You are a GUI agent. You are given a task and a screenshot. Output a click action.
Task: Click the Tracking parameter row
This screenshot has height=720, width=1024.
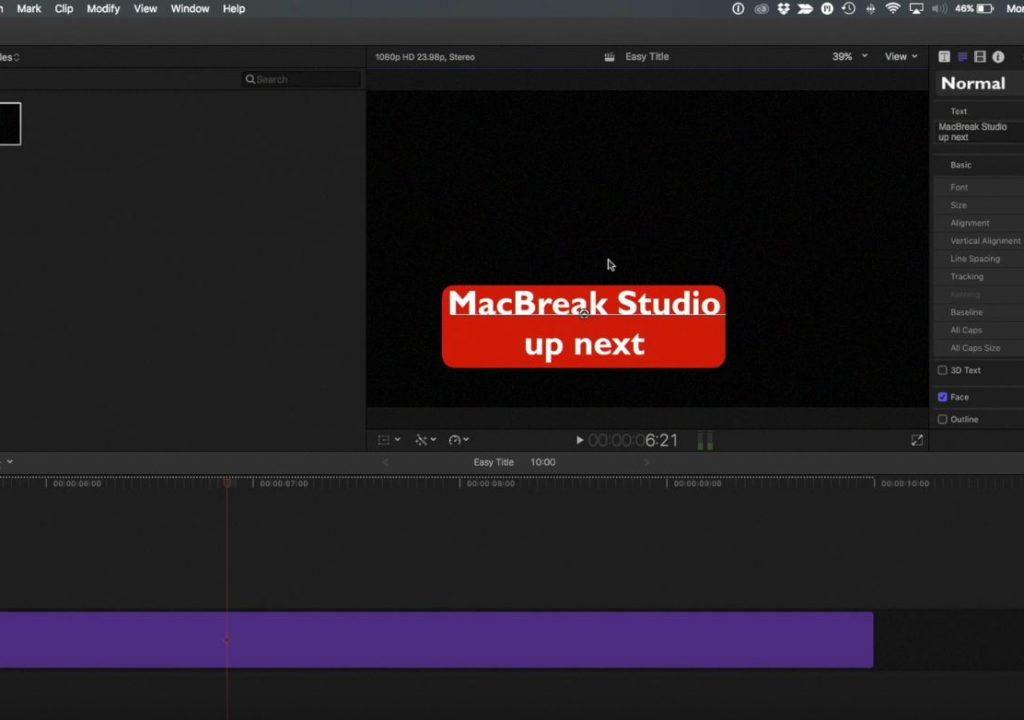979,276
